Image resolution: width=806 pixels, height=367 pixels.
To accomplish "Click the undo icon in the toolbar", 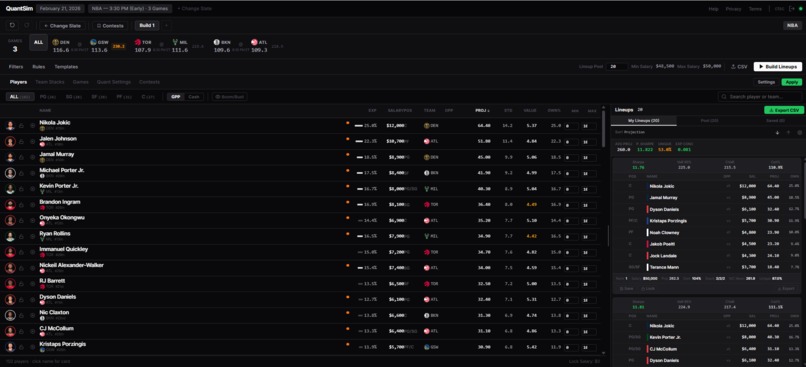I will tap(12, 26).
